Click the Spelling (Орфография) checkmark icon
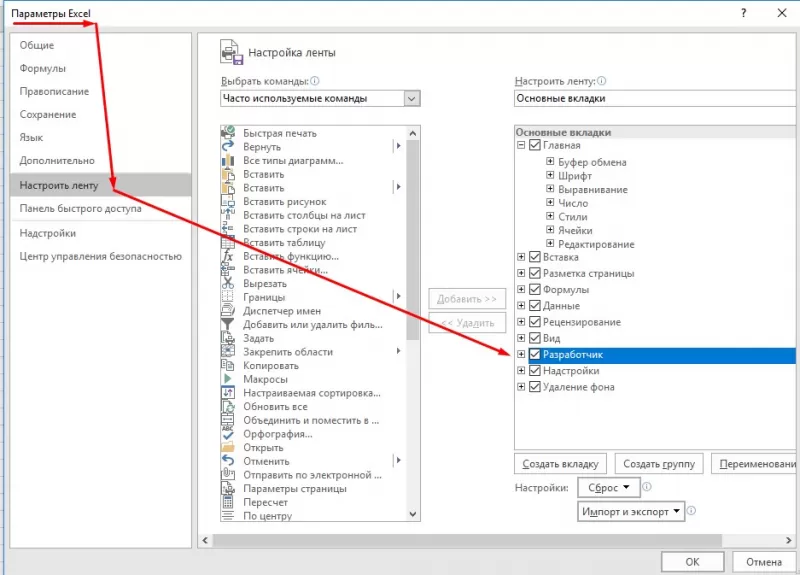The height and width of the screenshot is (575, 800). point(228,434)
